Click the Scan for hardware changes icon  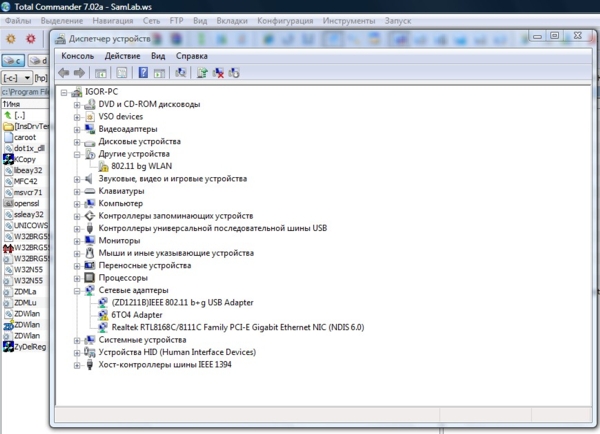[x=180, y=72]
